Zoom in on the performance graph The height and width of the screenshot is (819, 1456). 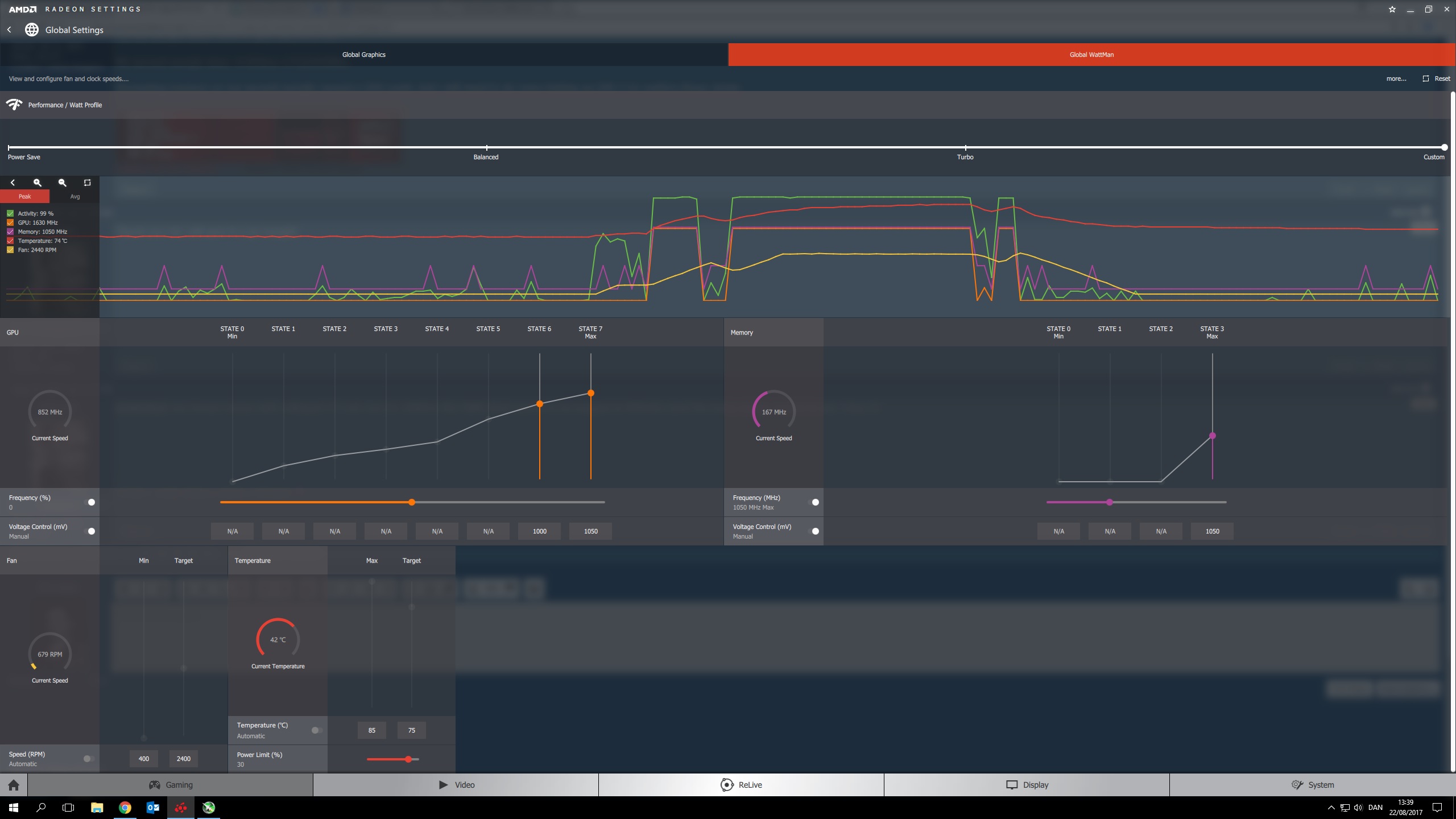point(38,183)
